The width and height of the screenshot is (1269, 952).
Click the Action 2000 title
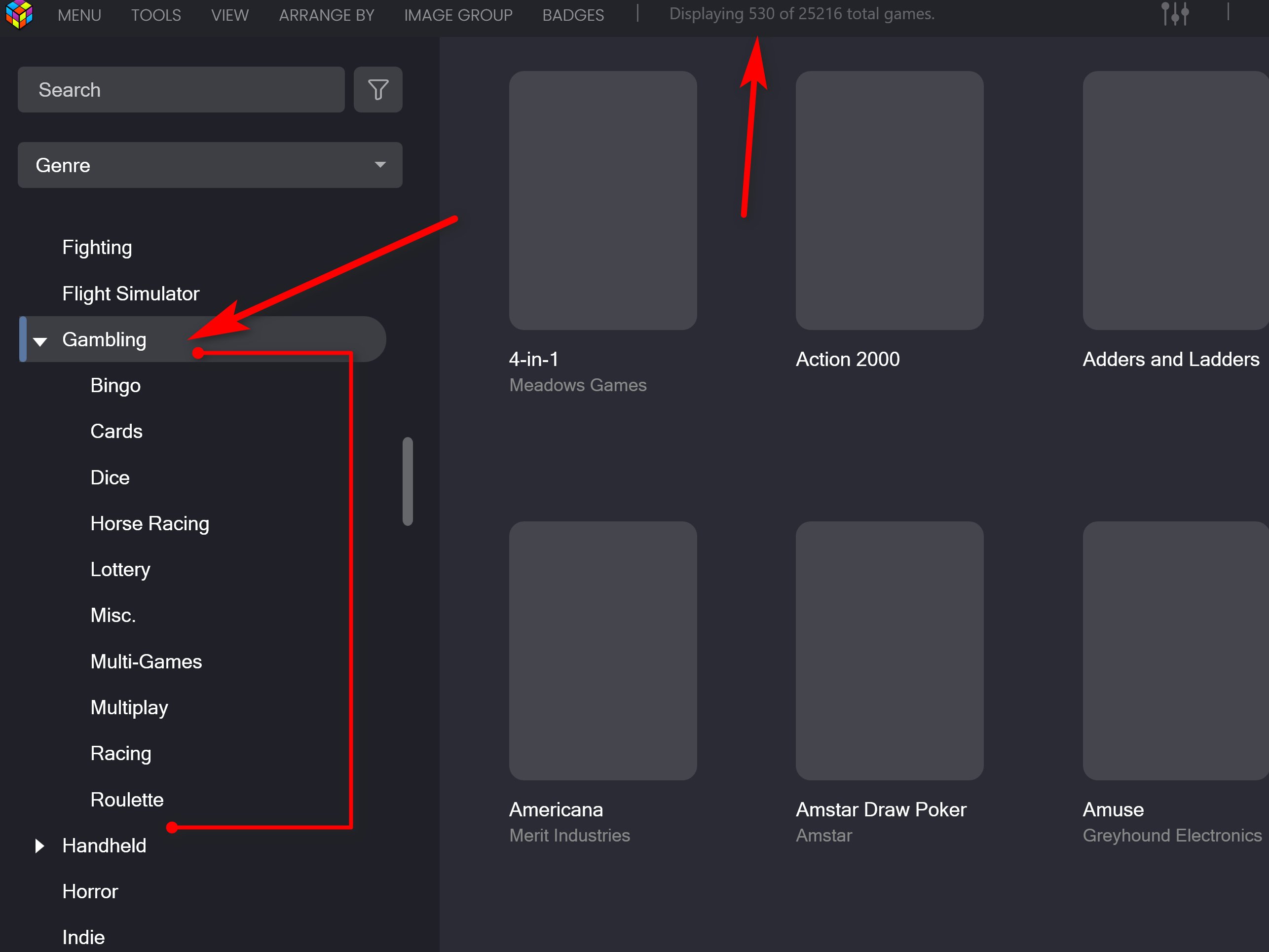[x=848, y=359]
